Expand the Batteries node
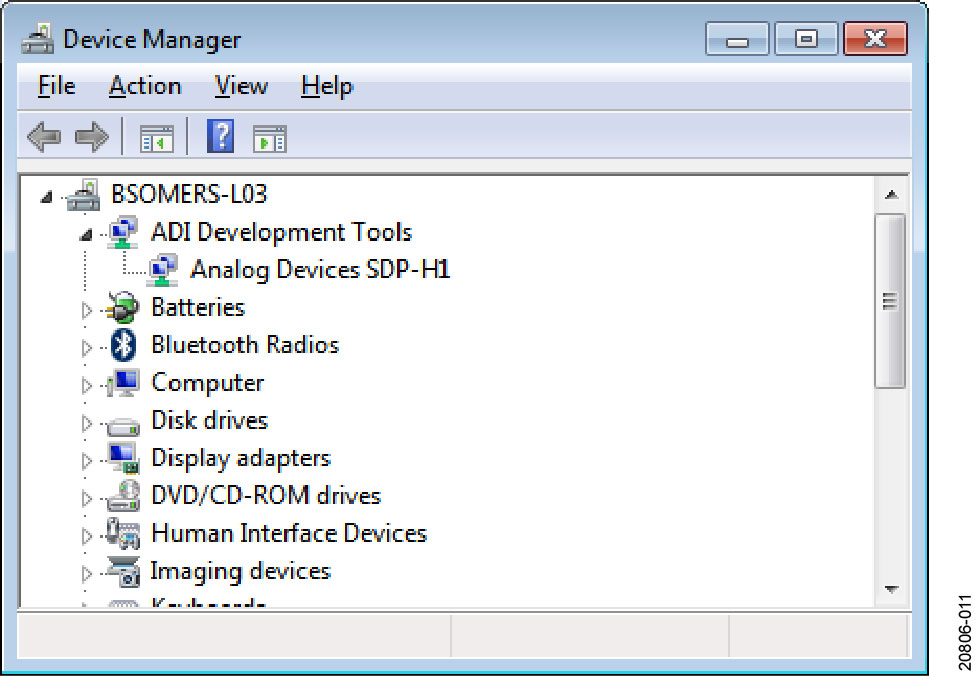The height and width of the screenshot is (676, 977). click(x=87, y=310)
